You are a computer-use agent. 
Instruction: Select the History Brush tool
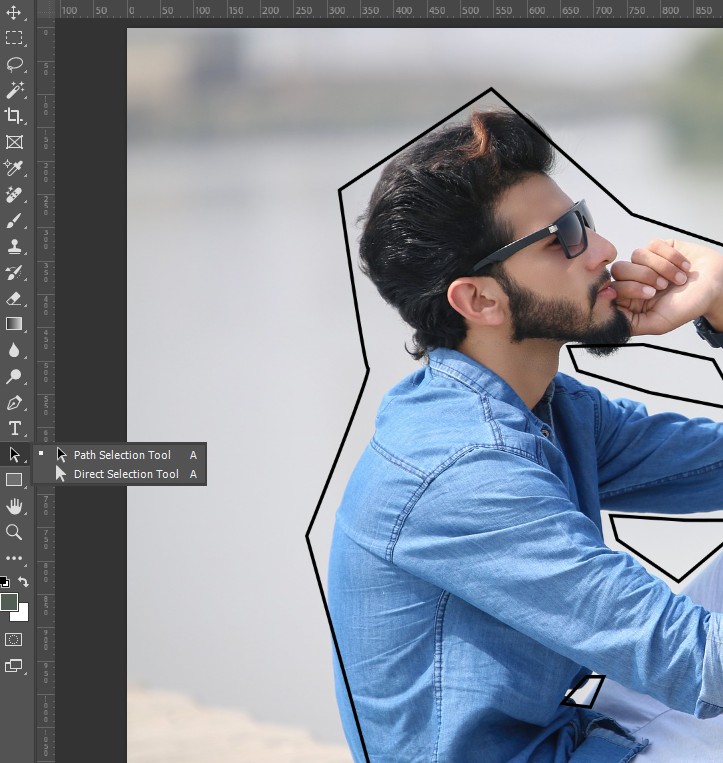(x=14, y=272)
